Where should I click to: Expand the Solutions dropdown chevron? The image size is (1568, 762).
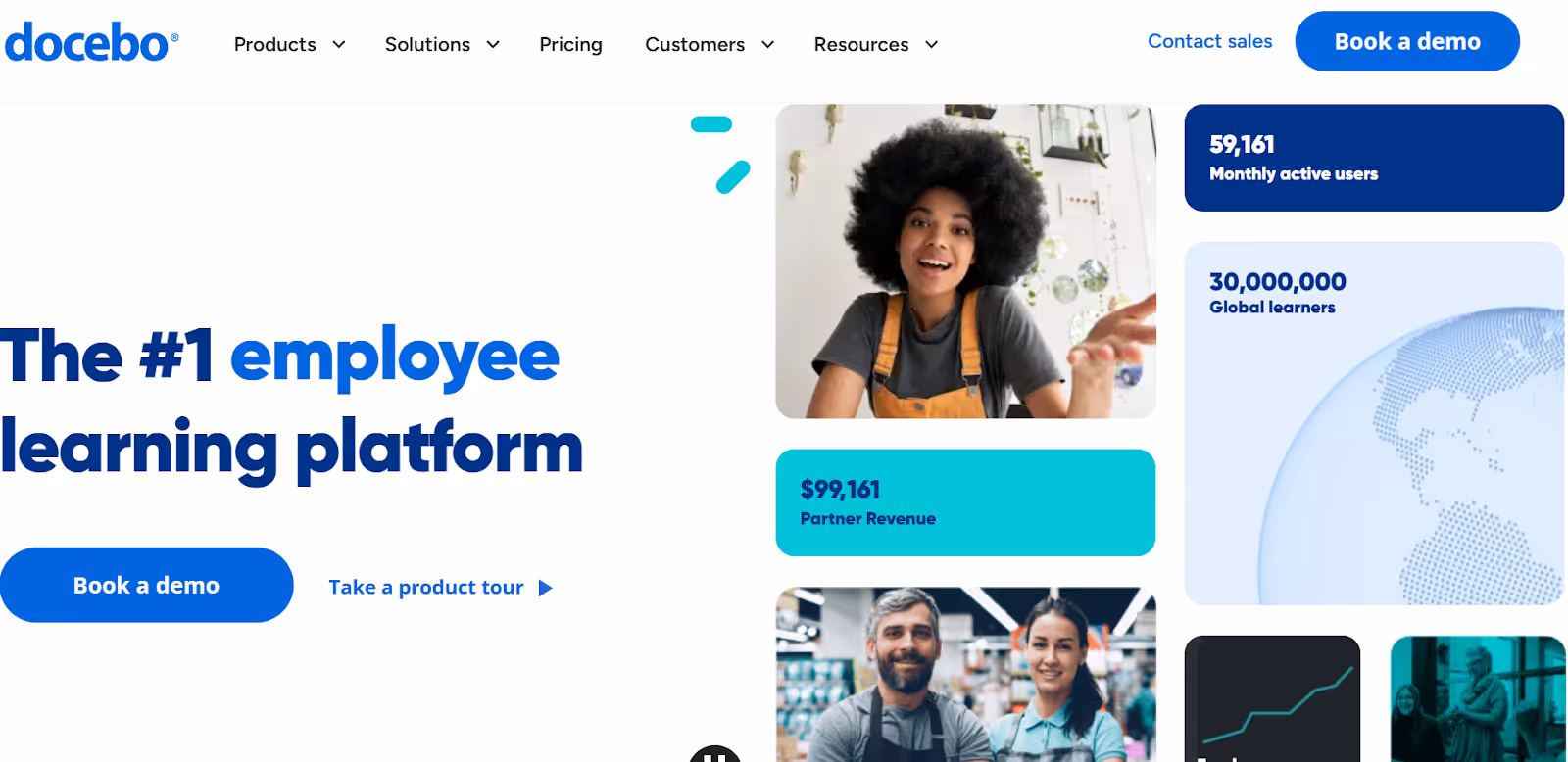pos(493,45)
